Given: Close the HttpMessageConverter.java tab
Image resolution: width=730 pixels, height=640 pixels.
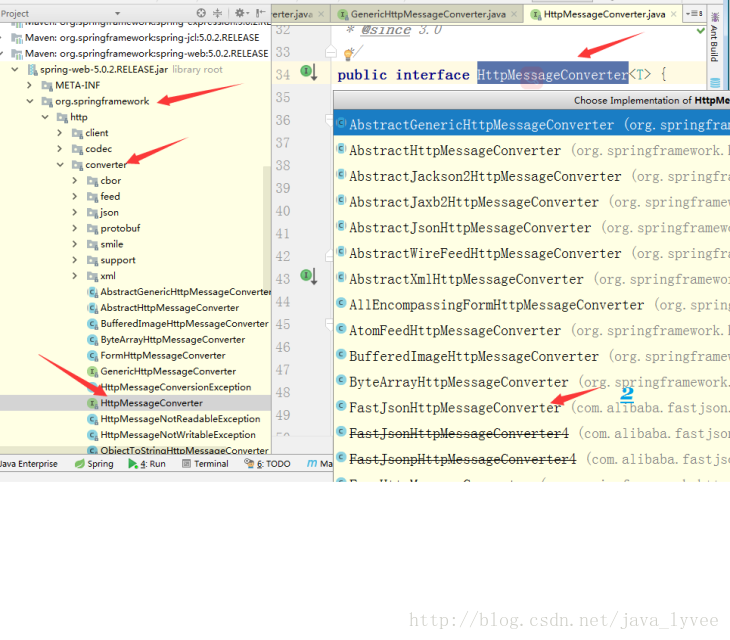Looking at the screenshot, I should pyautogui.click(x=674, y=14).
